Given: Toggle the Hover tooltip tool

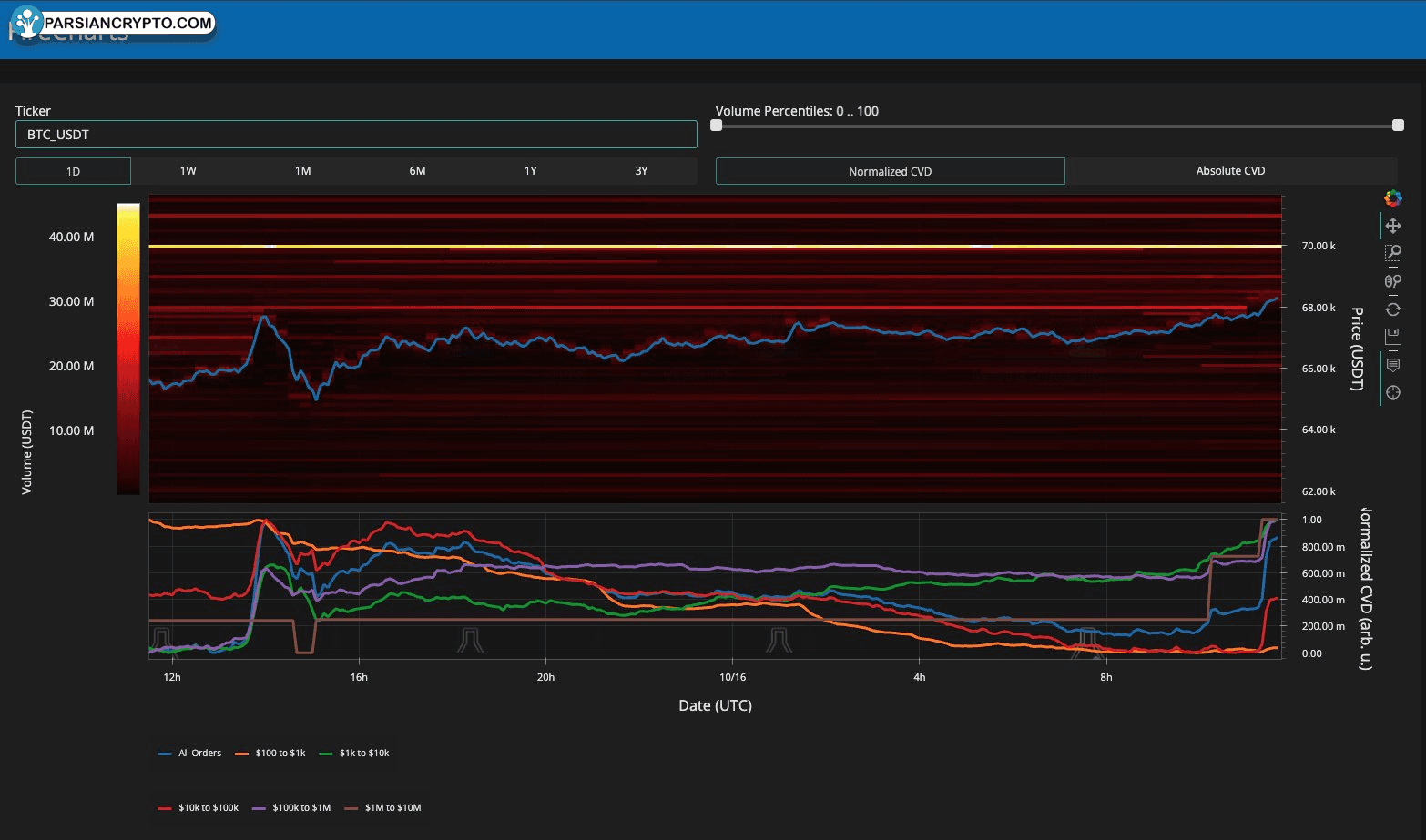Looking at the screenshot, I should [x=1392, y=365].
